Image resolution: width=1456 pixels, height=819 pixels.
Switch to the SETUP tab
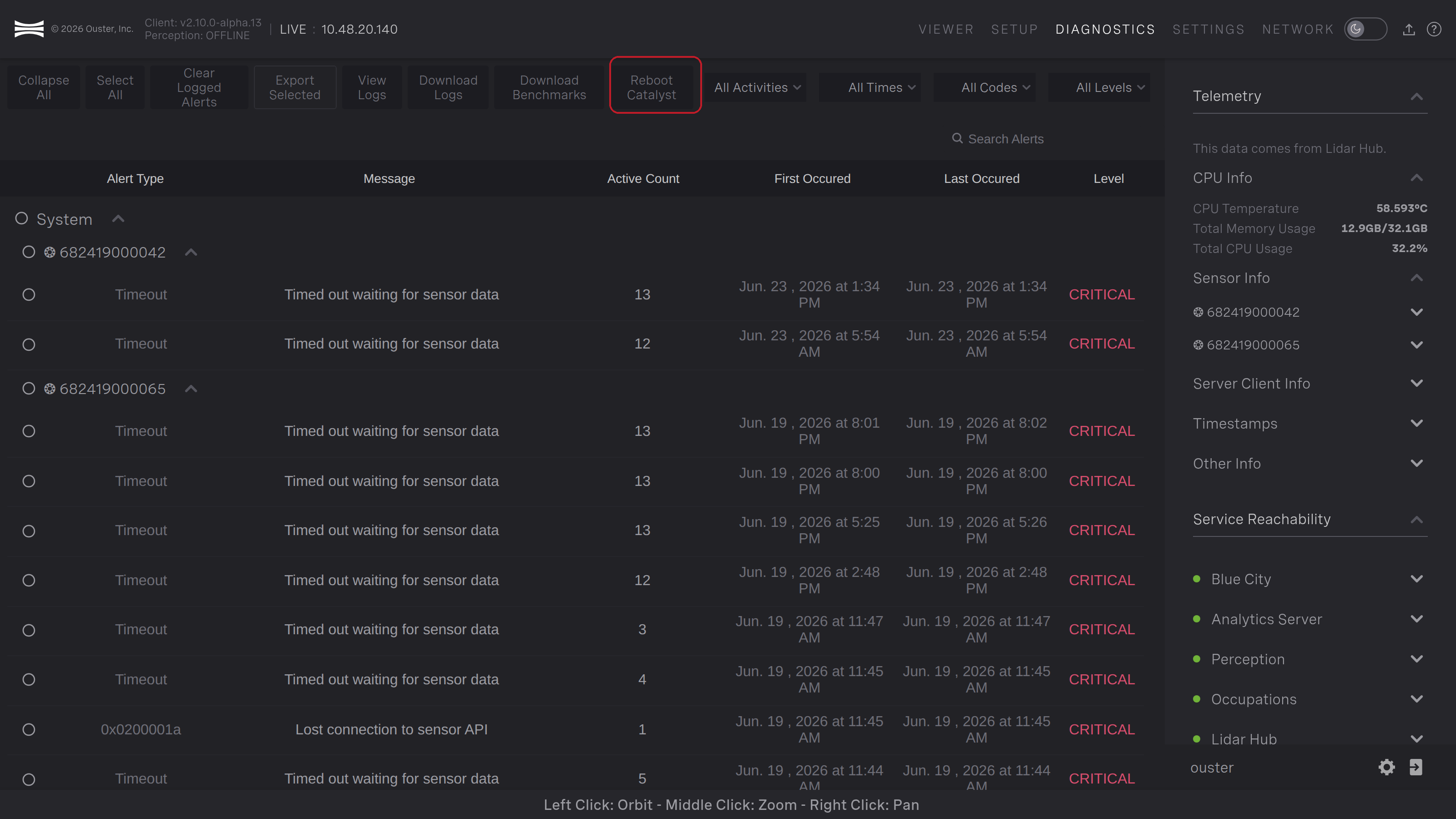pos(1015,30)
